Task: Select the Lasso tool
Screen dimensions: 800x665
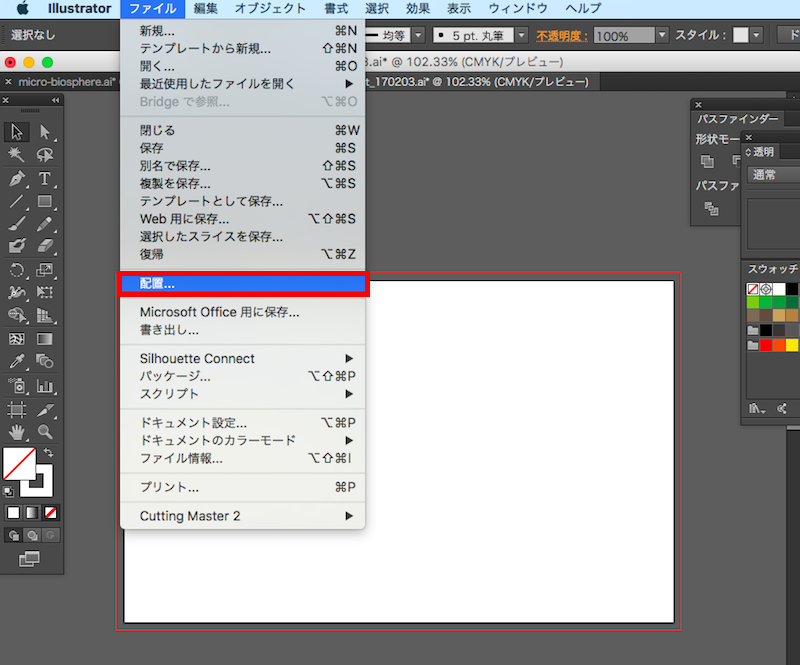Action: coord(45,155)
